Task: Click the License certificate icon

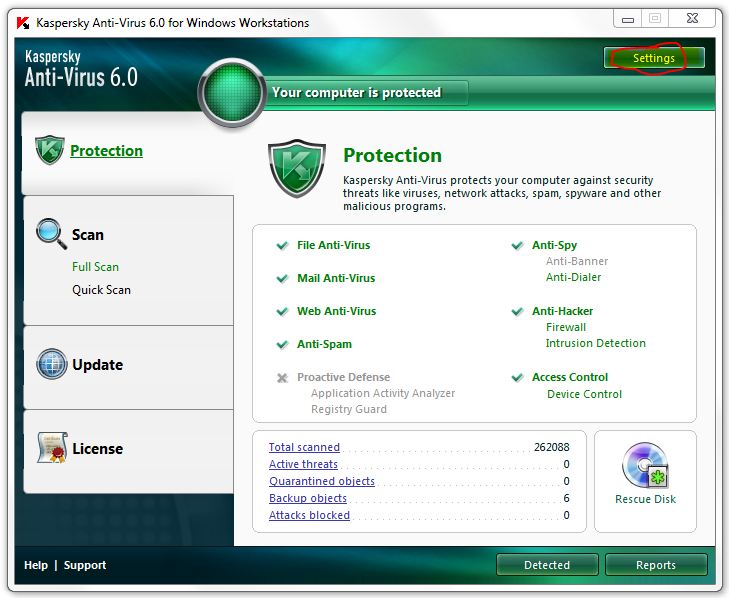Action: click(x=53, y=447)
